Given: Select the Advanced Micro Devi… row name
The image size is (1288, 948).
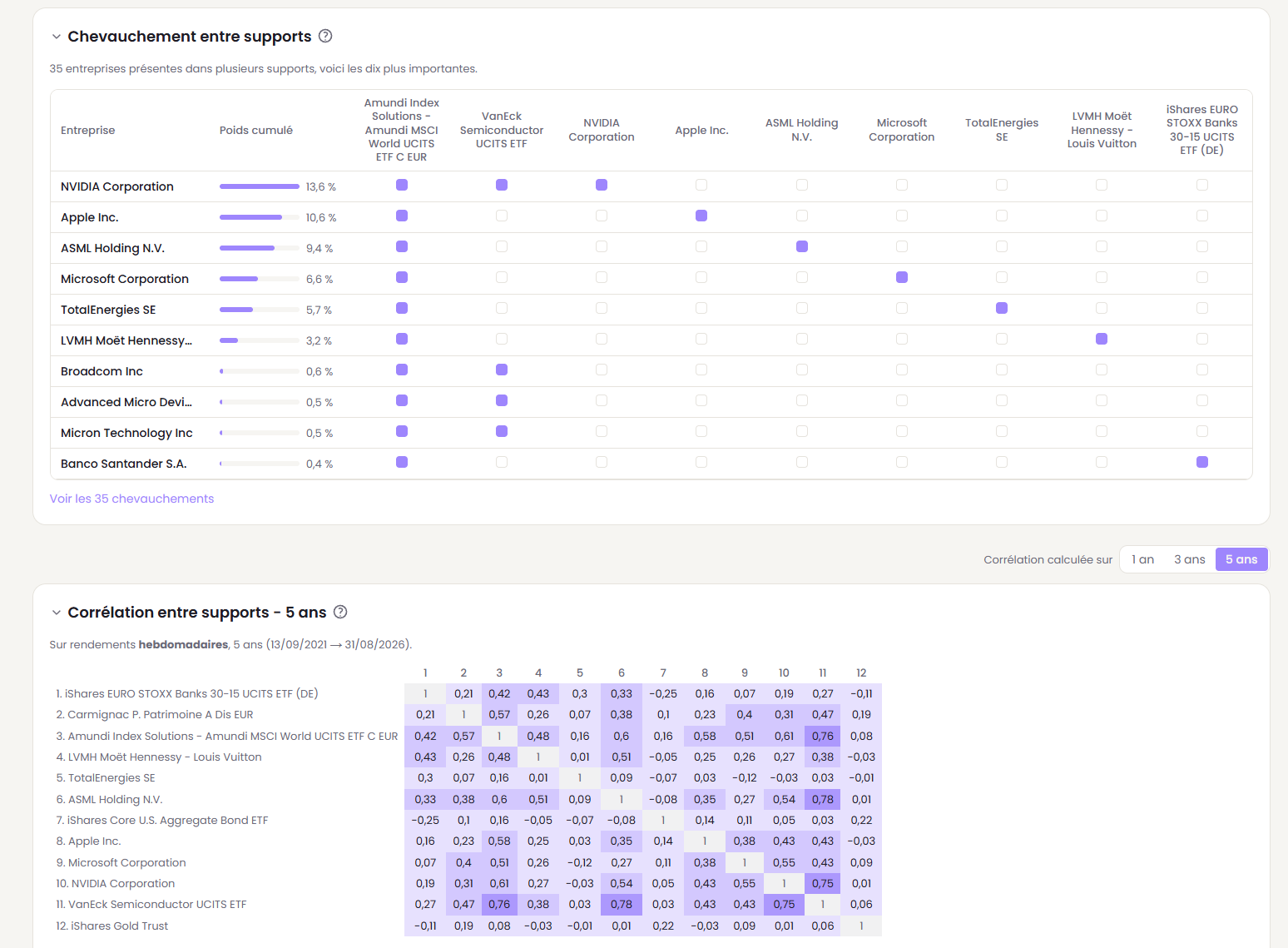Looking at the screenshot, I should point(126,402).
